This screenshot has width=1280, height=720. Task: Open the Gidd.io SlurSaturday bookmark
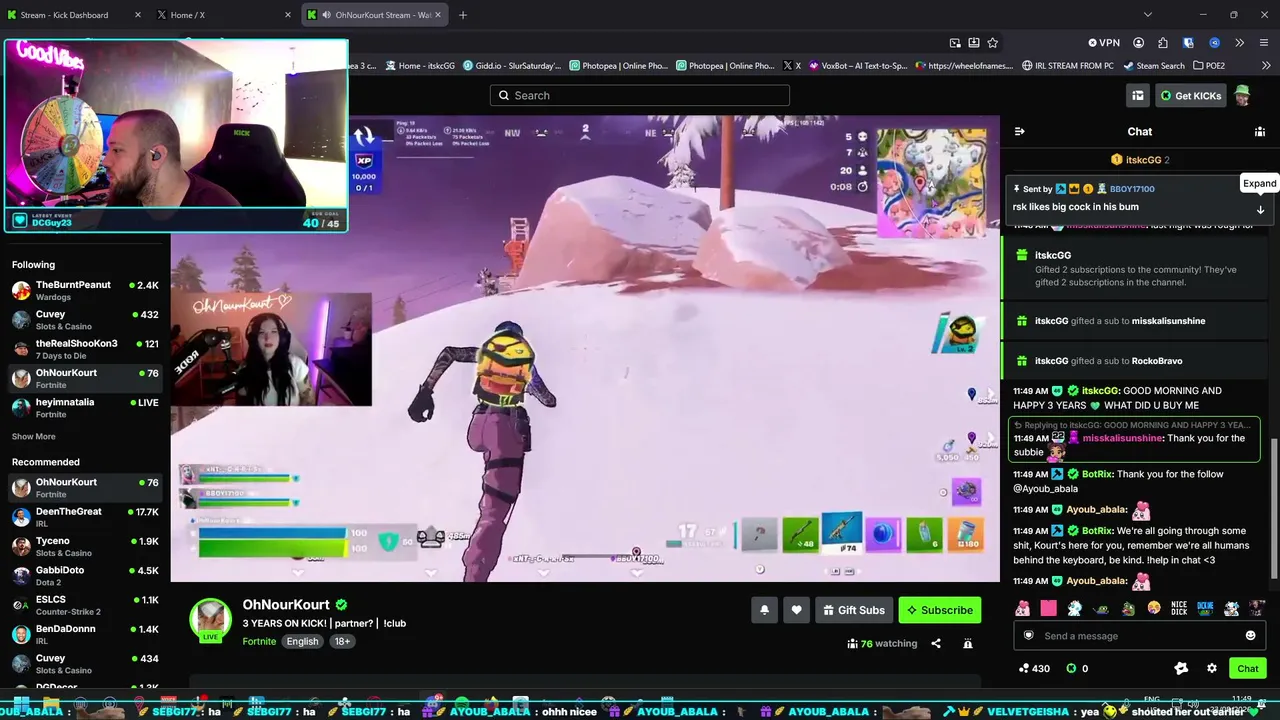[x=511, y=66]
